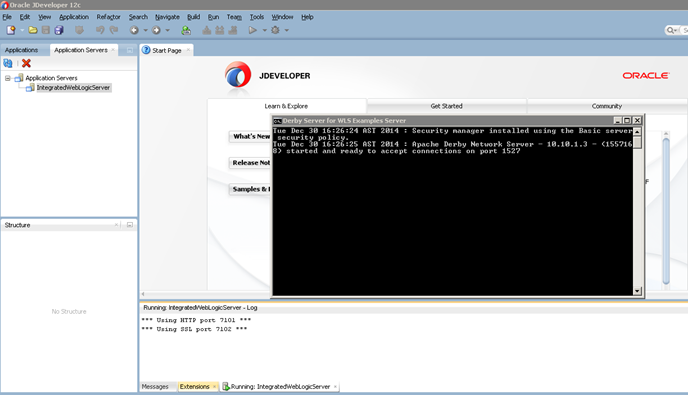Open the dropdown arrow beside the New icon
This screenshot has width=689, height=399.
point(22,30)
